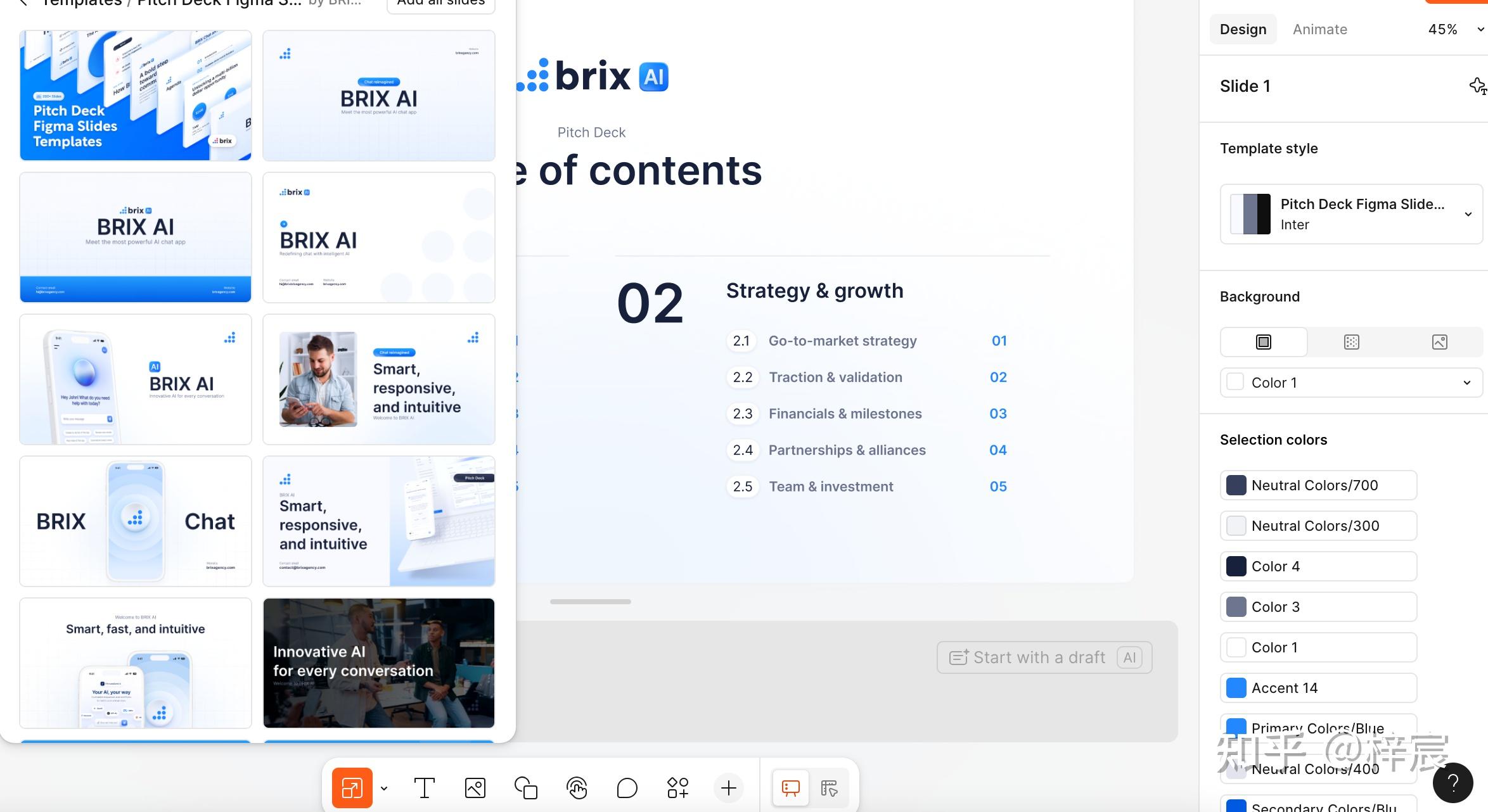The image size is (1488, 812).
Task: Click the help question mark button
Action: pos(1453,783)
